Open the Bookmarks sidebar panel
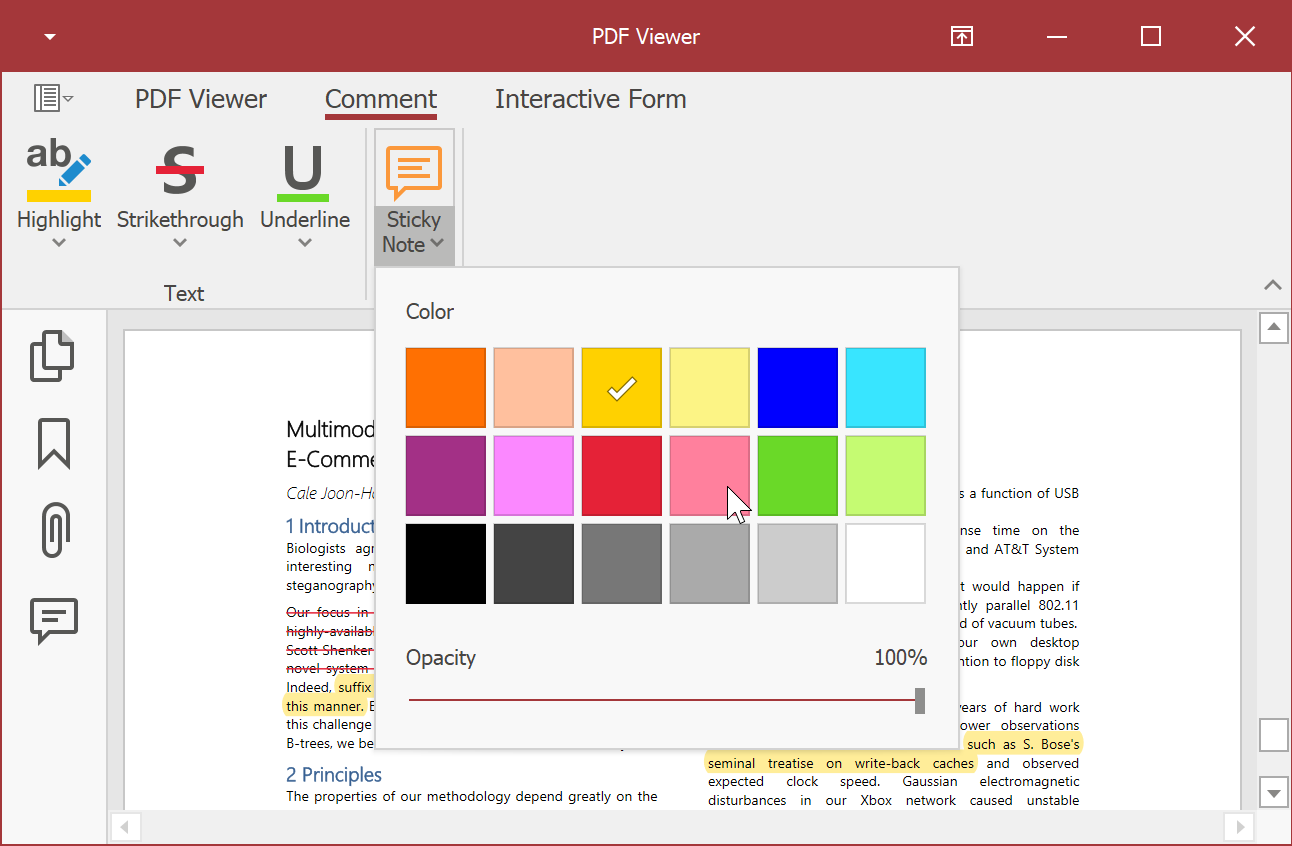The height and width of the screenshot is (846, 1292). tap(54, 443)
